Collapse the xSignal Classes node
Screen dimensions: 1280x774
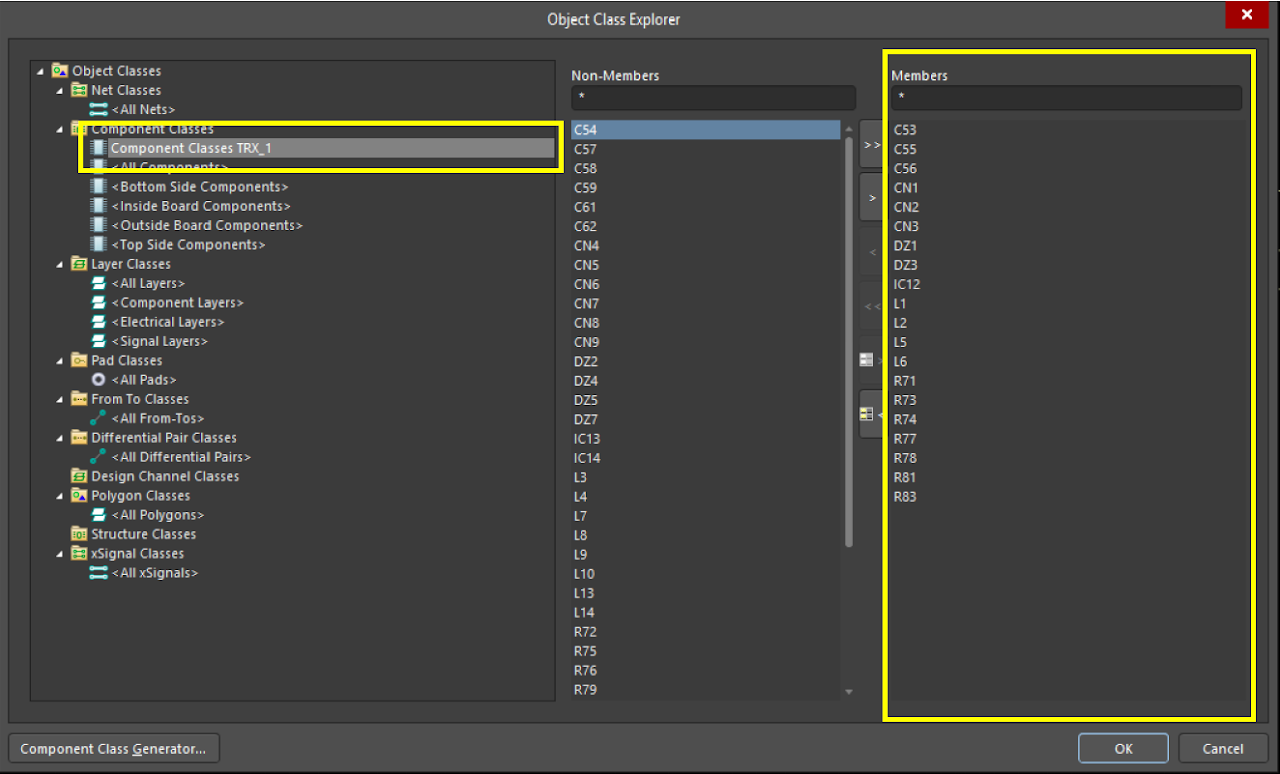[x=57, y=553]
